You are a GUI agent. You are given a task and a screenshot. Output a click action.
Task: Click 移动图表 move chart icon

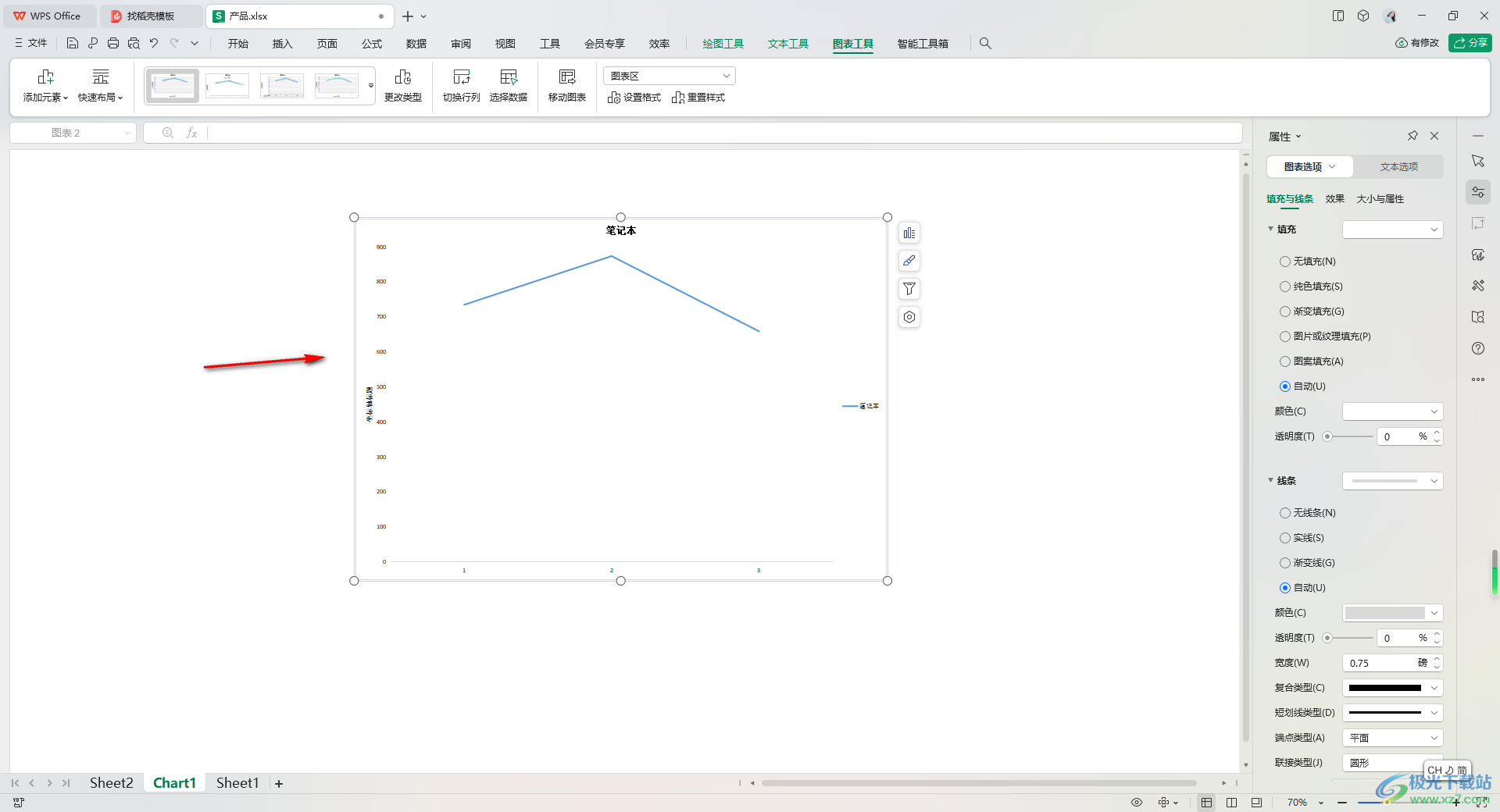click(x=567, y=86)
